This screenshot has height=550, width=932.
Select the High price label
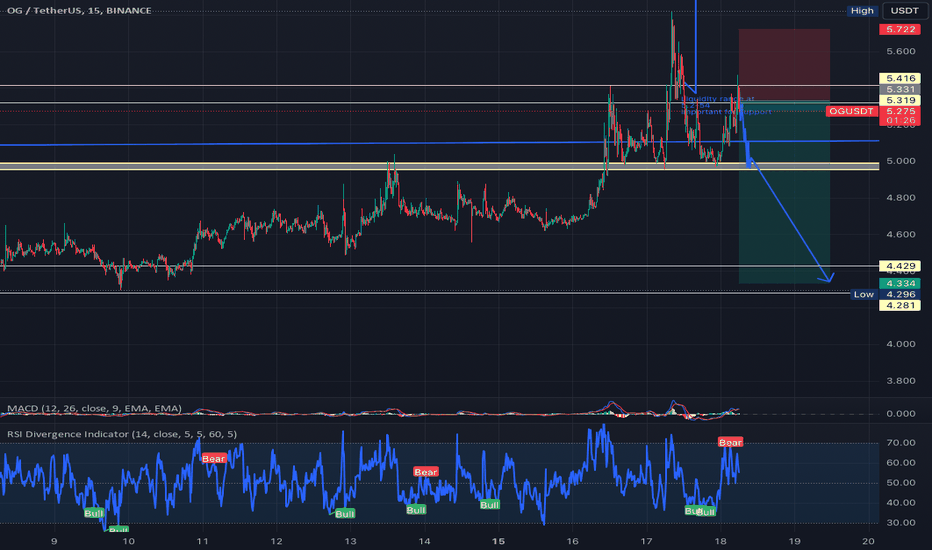[862, 11]
